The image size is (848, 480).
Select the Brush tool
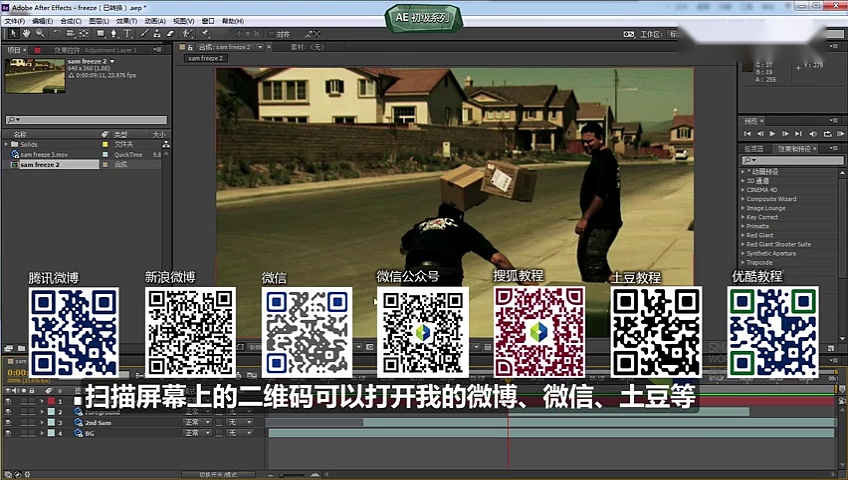tap(144, 34)
